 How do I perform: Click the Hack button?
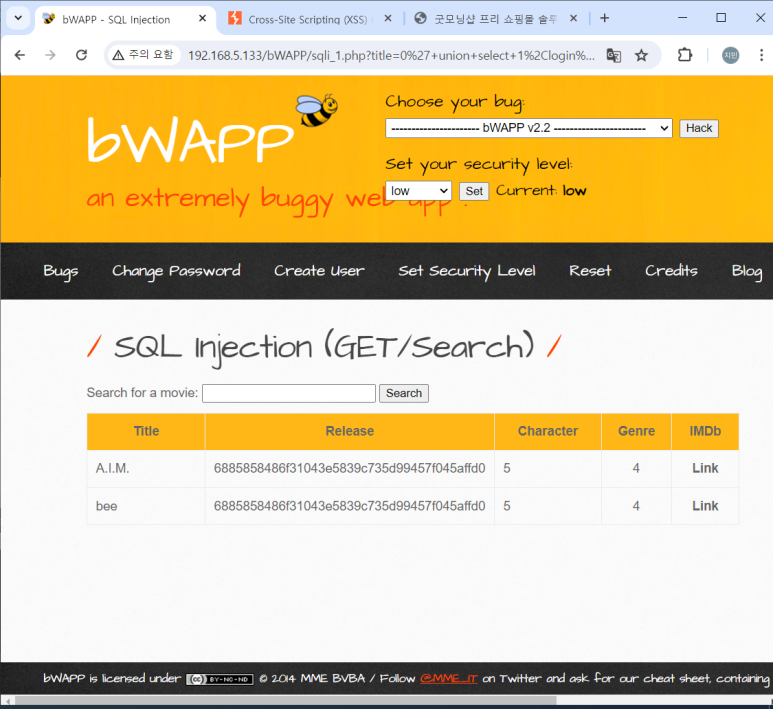click(699, 128)
